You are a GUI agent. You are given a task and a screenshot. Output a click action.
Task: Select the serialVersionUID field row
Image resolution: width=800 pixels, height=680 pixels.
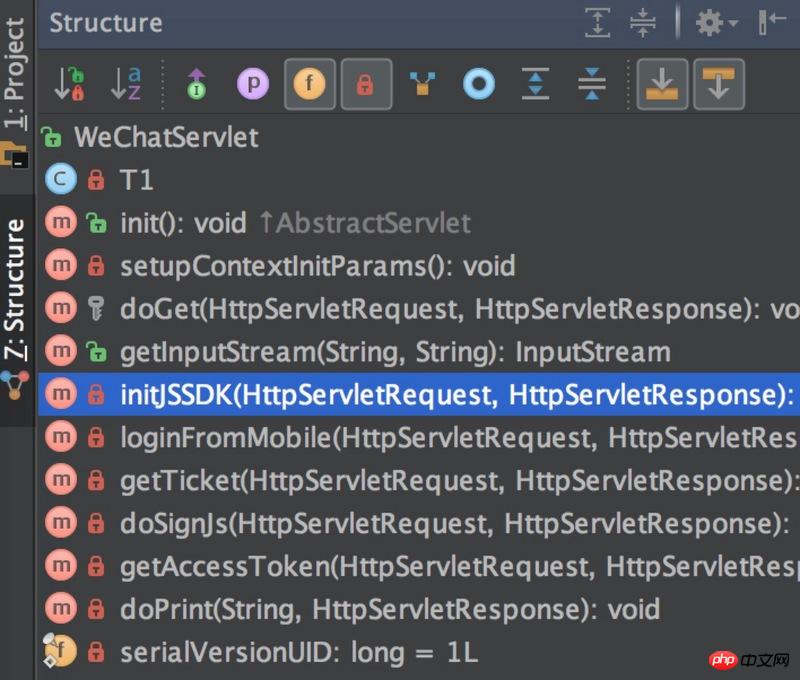pyautogui.click(x=419, y=651)
